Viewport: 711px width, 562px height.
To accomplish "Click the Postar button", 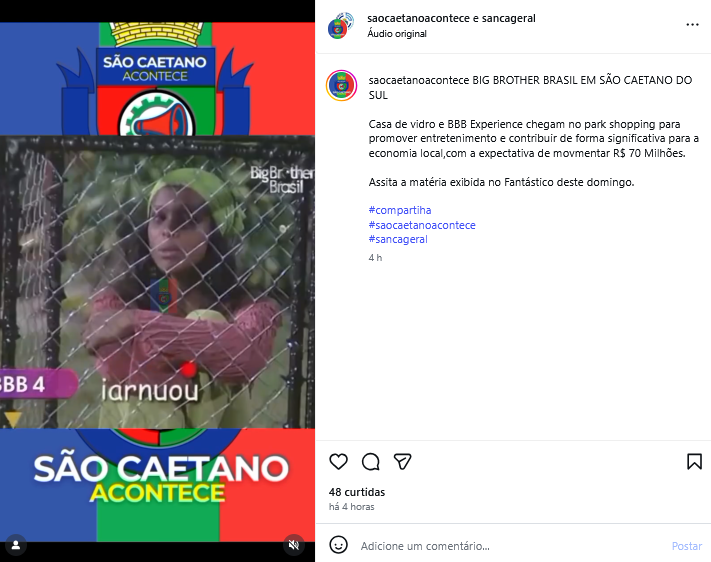I will coord(687,546).
